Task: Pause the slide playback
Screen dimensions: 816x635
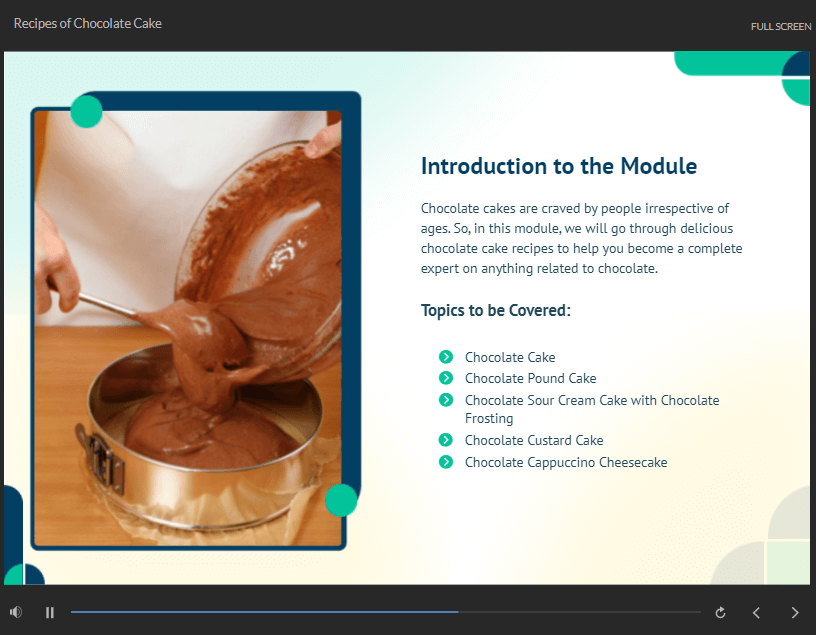Action: (x=50, y=612)
